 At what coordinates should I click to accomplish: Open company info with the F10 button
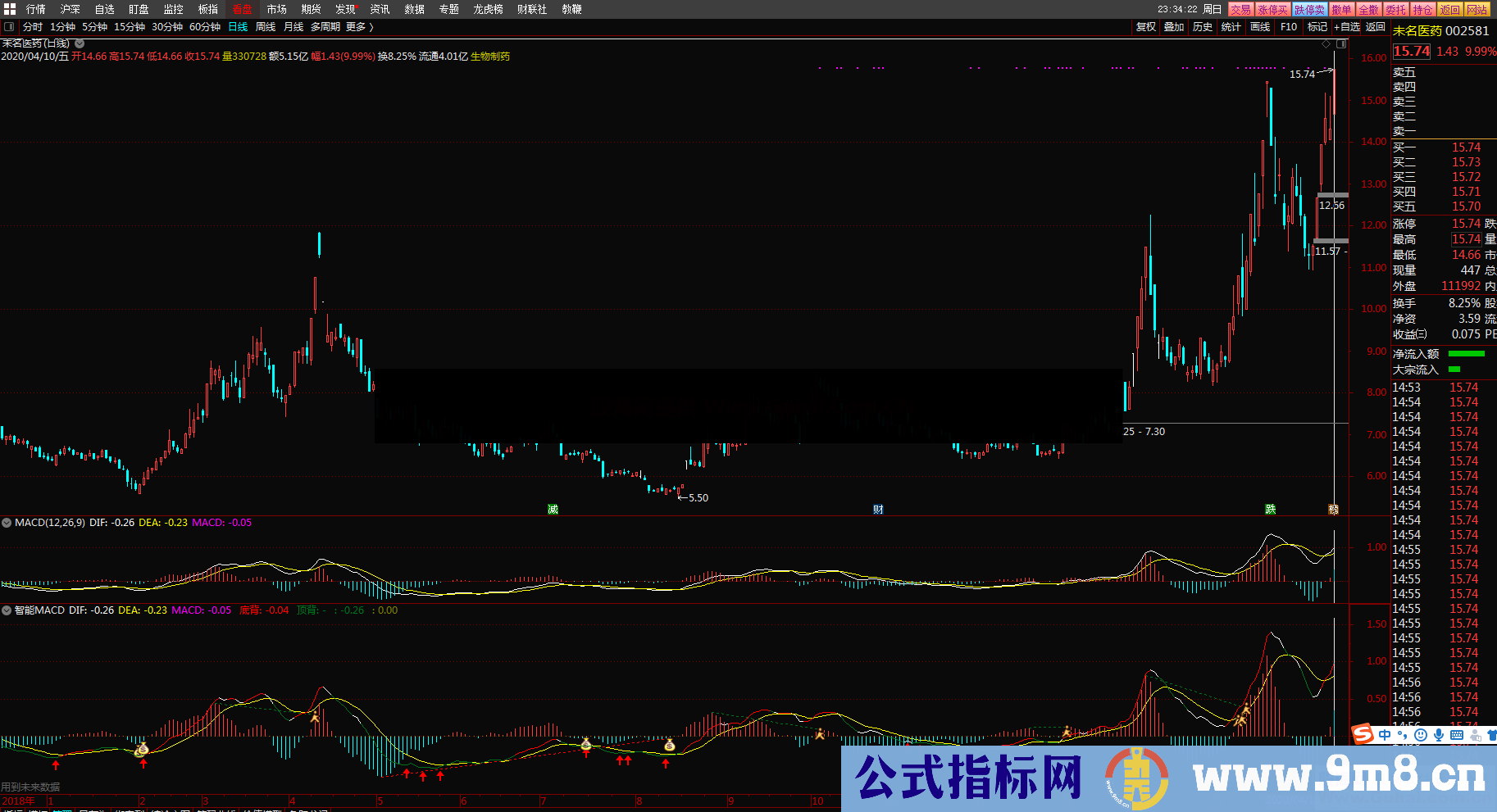[x=1287, y=26]
